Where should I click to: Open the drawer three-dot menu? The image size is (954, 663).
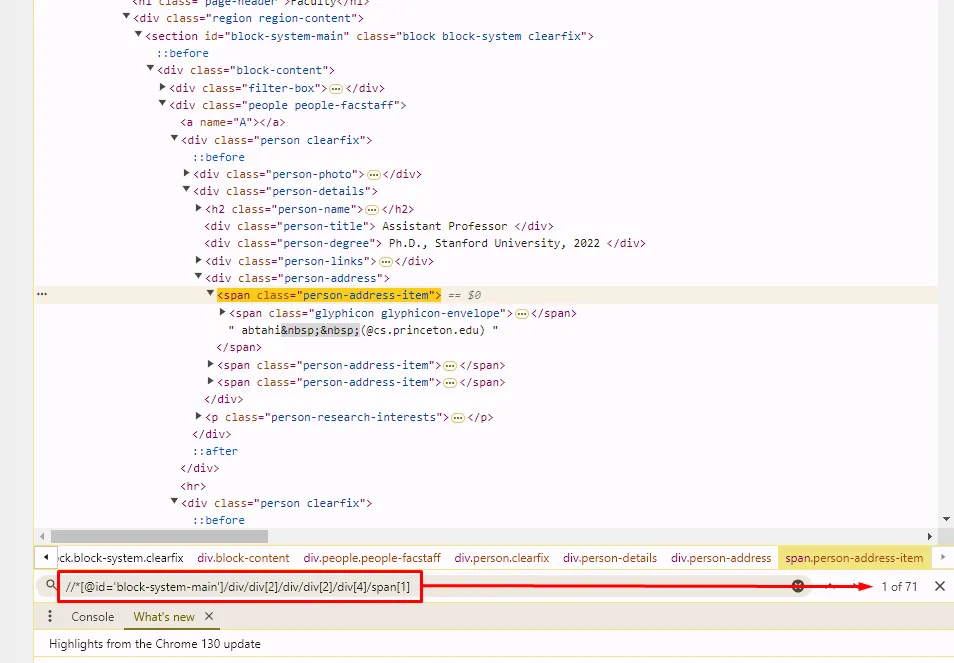click(50, 617)
